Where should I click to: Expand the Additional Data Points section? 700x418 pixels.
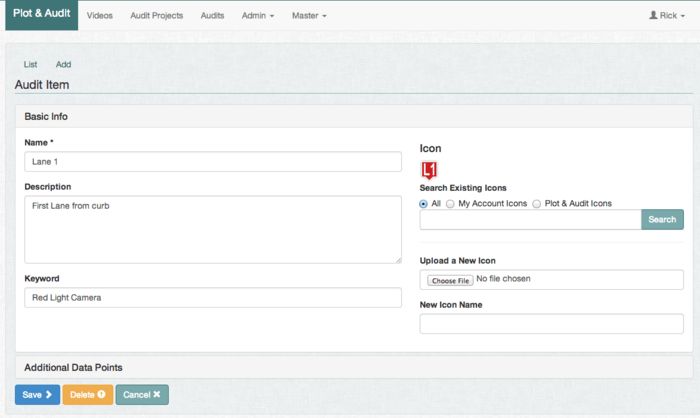[x=73, y=368]
